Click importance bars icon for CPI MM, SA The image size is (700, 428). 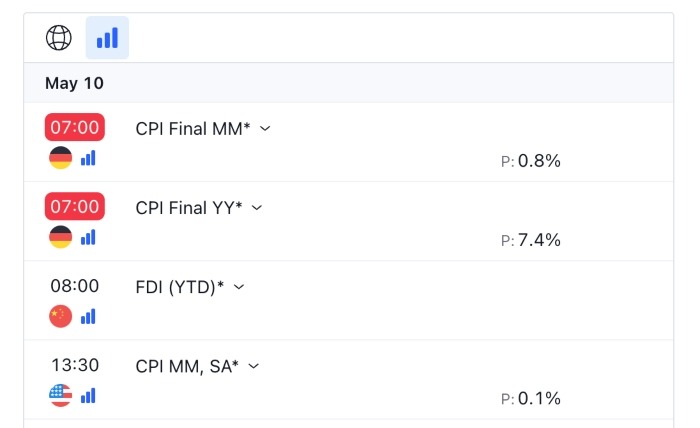88,395
